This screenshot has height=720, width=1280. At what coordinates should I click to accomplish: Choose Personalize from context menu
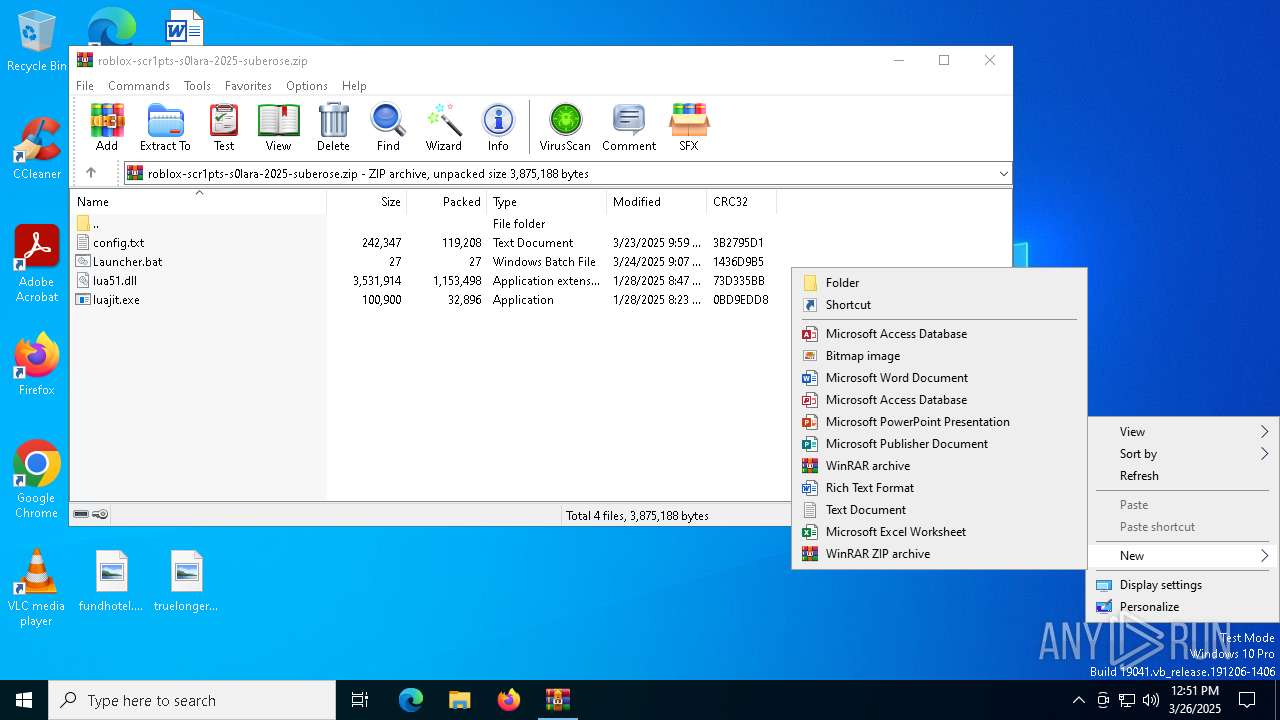click(1183, 607)
